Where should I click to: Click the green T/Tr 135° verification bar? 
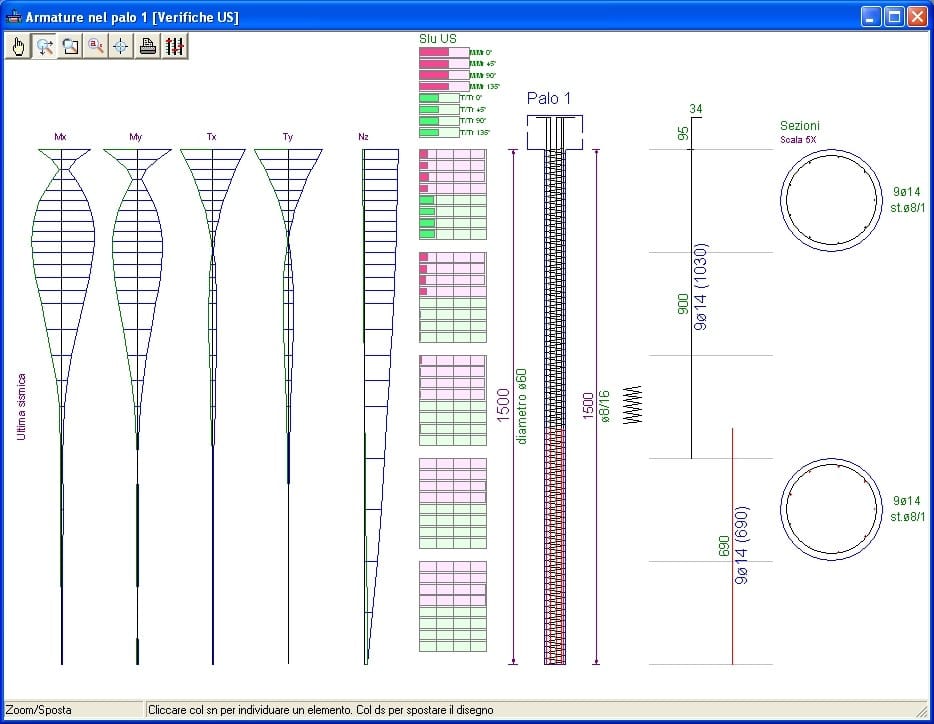click(438, 132)
